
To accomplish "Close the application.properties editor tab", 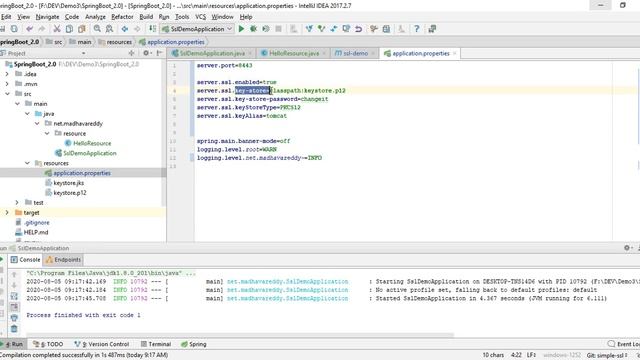I will (454, 53).
